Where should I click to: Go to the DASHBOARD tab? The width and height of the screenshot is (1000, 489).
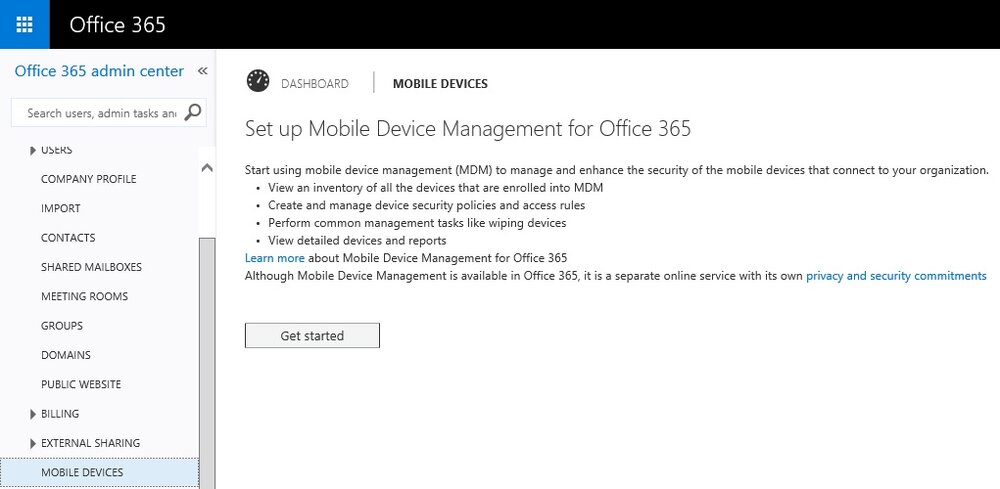coord(315,84)
